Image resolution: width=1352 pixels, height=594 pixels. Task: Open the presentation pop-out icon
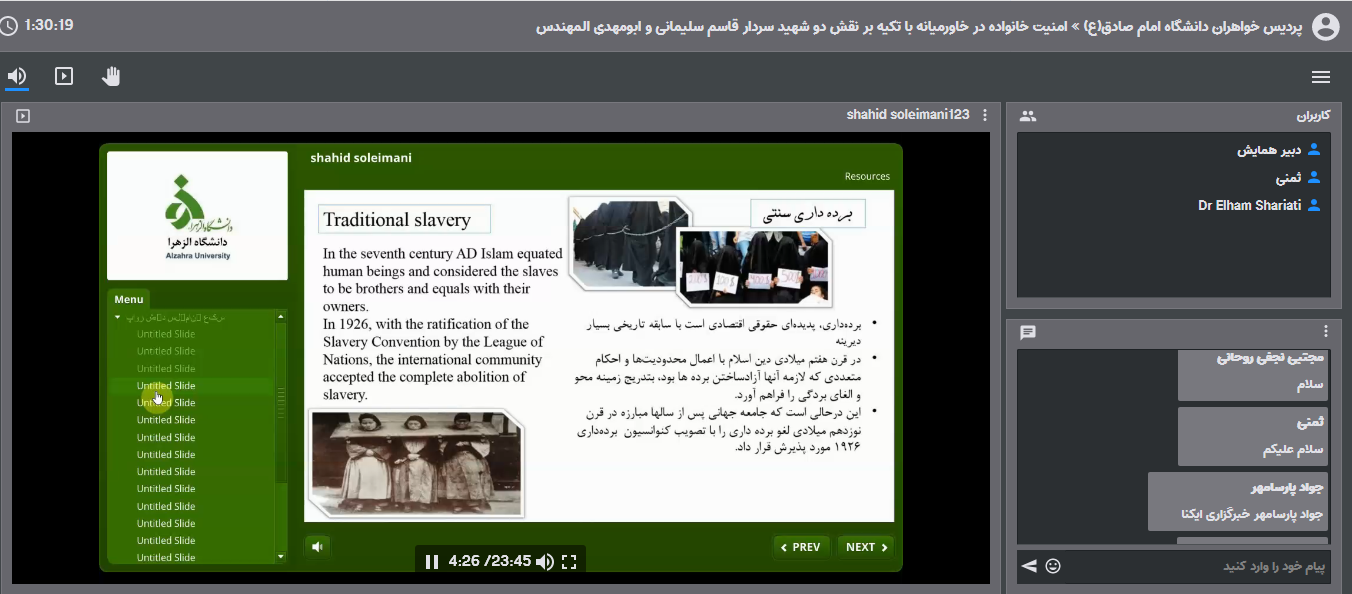tap(23, 115)
